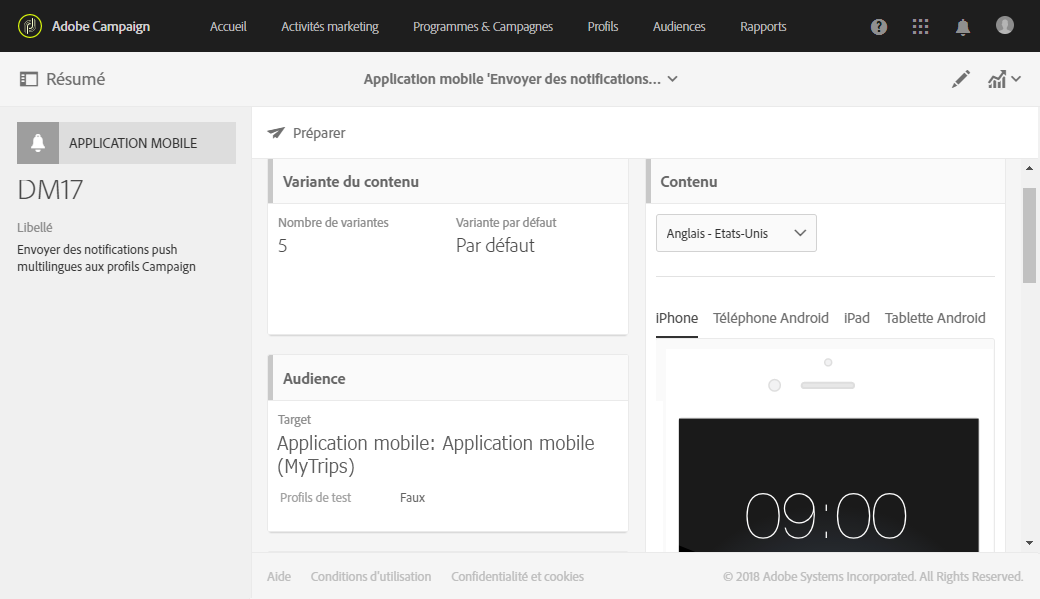
Task: Click the Profils de test label
Action: pos(315,498)
